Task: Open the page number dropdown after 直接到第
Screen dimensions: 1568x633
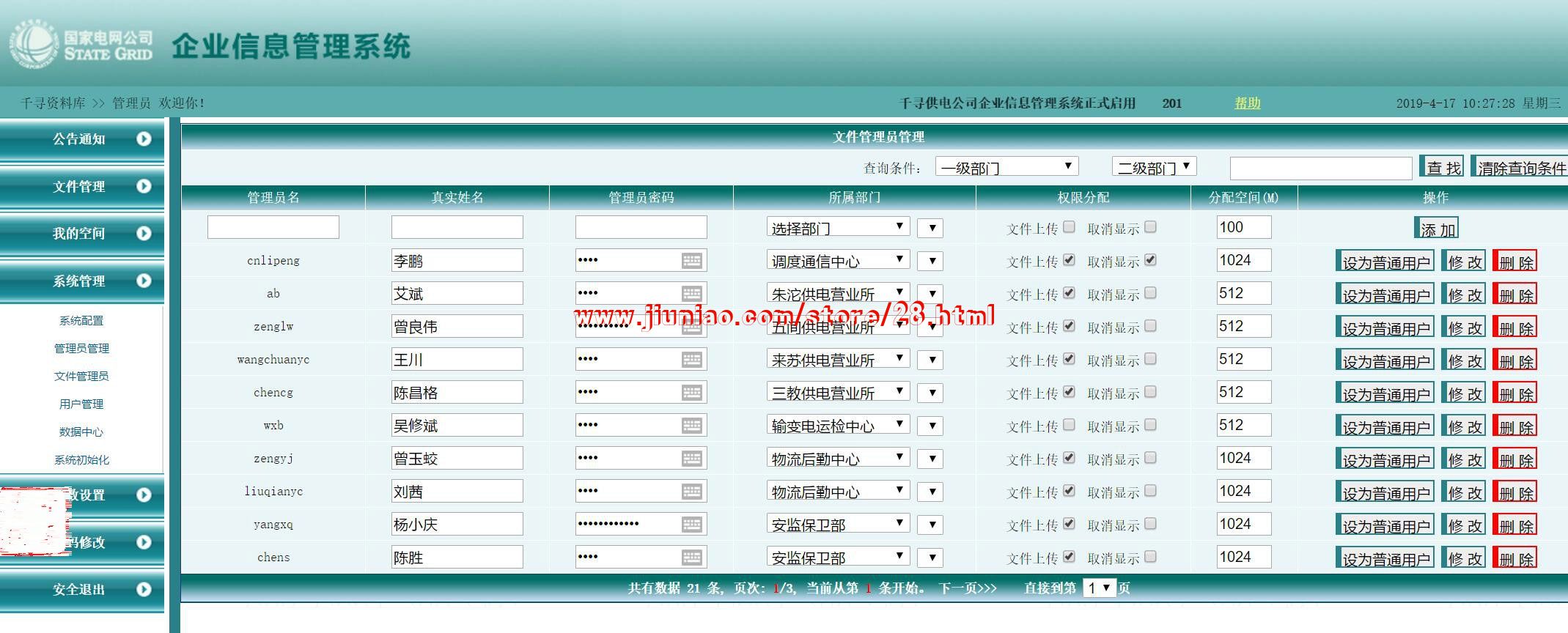Action: pos(1100,588)
